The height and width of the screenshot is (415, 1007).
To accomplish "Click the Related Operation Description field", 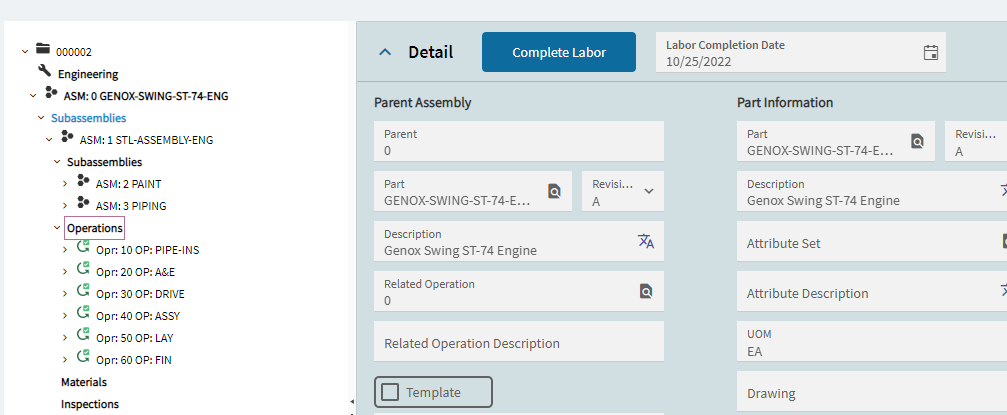I will click(518, 342).
